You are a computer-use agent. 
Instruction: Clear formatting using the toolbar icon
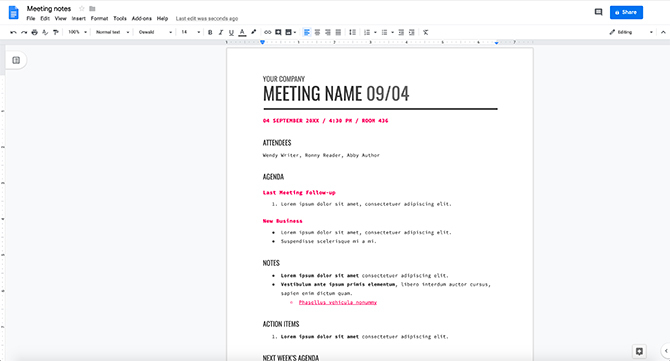tap(426, 32)
